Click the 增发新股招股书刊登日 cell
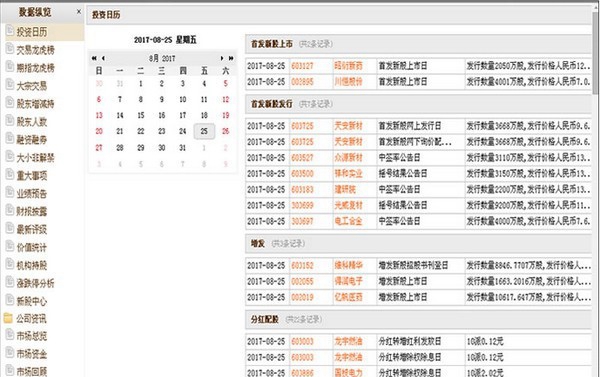This screenshot has height=377, width=600. click(421, 265)
